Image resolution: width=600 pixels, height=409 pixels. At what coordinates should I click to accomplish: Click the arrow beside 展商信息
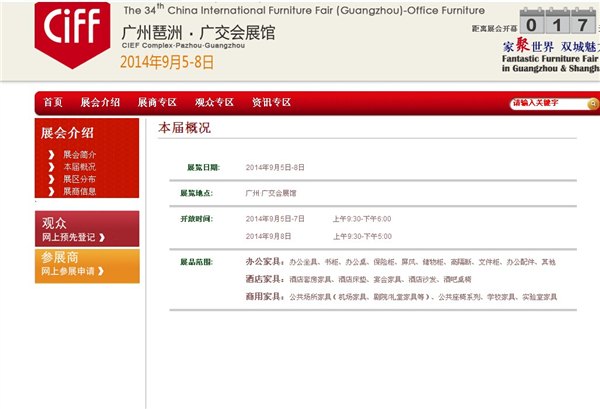[52, 191]
